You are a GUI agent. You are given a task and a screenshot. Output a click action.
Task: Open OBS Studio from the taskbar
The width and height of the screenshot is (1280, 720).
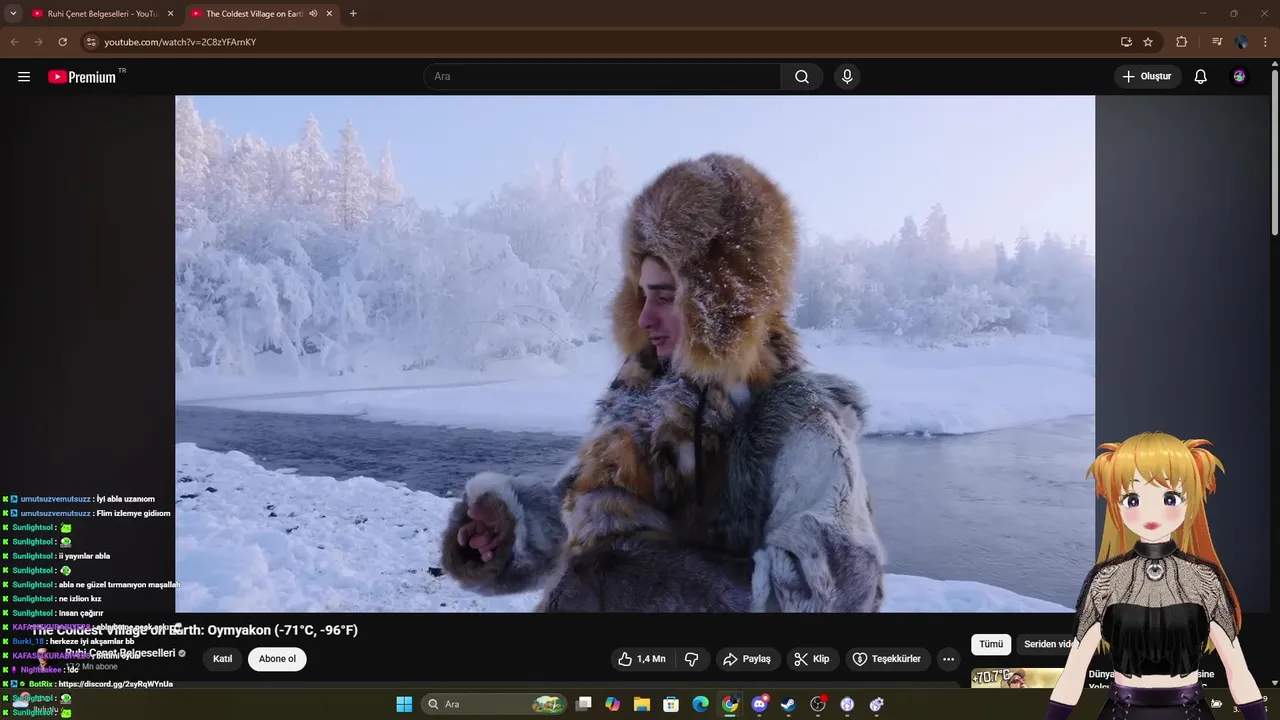(x=818, y=704)
